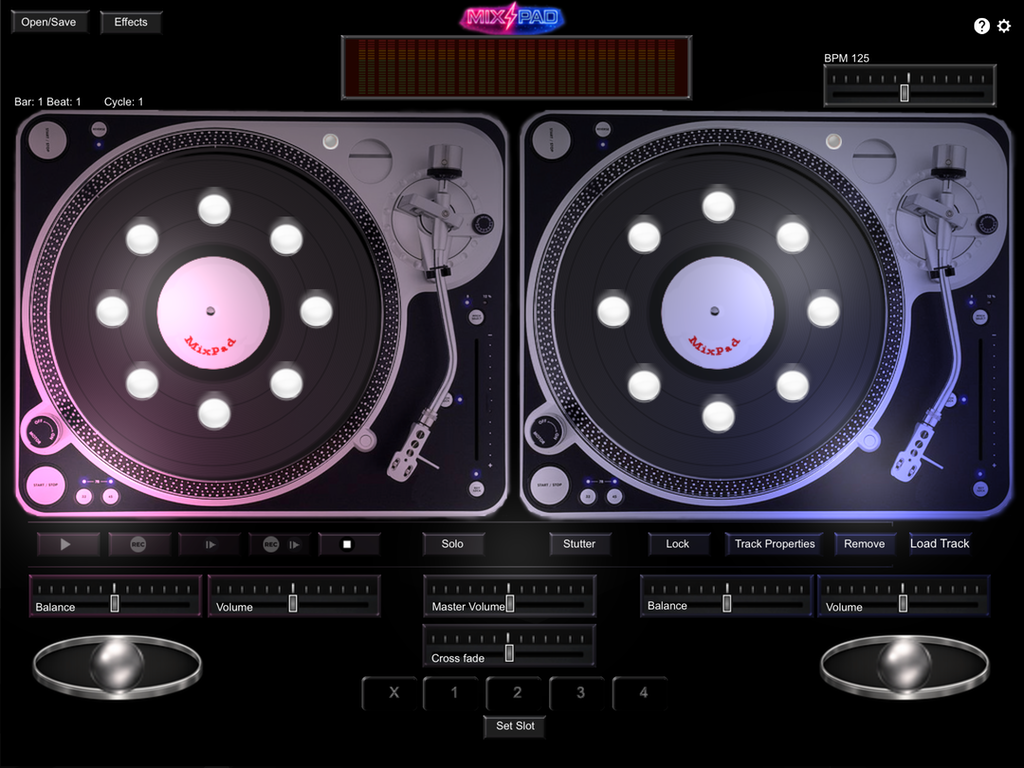
Task: Click the stop transport button
Action: pos(349,544)
